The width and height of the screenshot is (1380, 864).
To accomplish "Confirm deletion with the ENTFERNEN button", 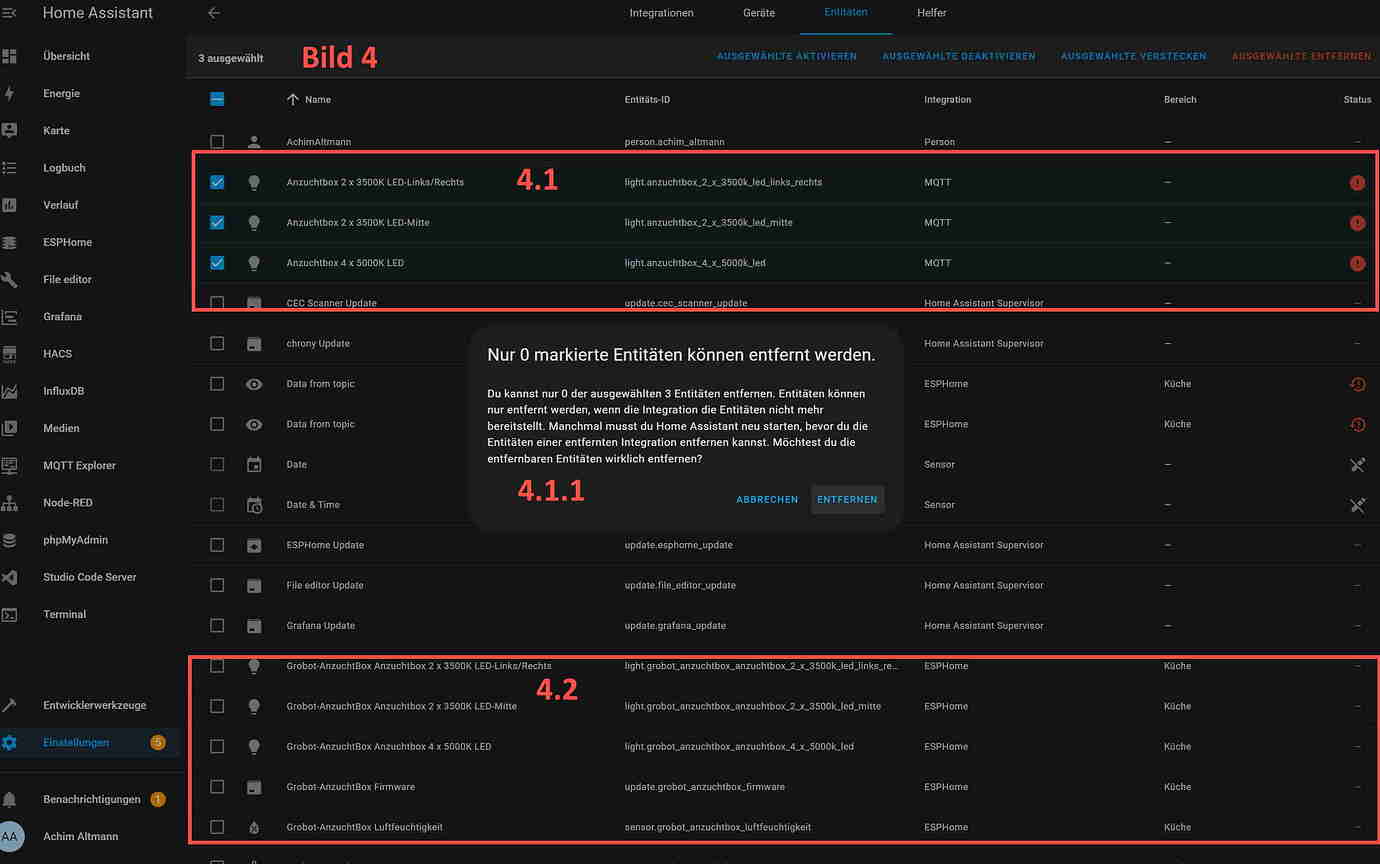I will pos(847,499).
